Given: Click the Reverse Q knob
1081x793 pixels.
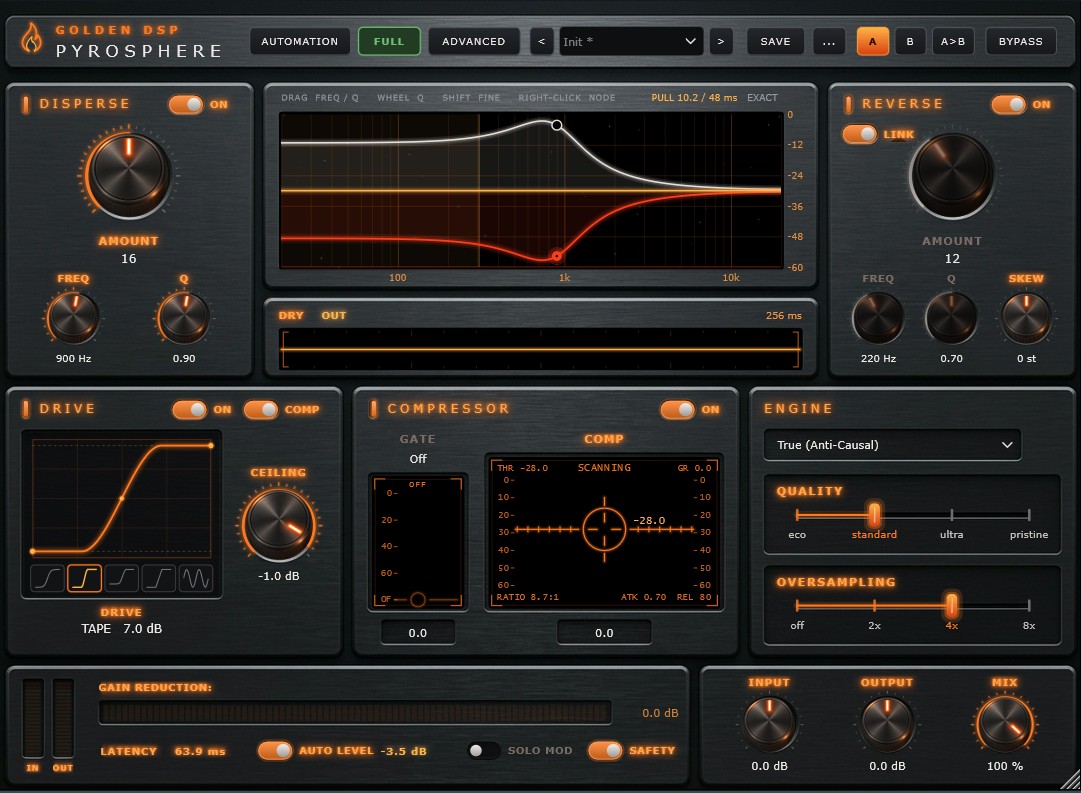Looking at the screenshot, I should [x=951, y=318].
